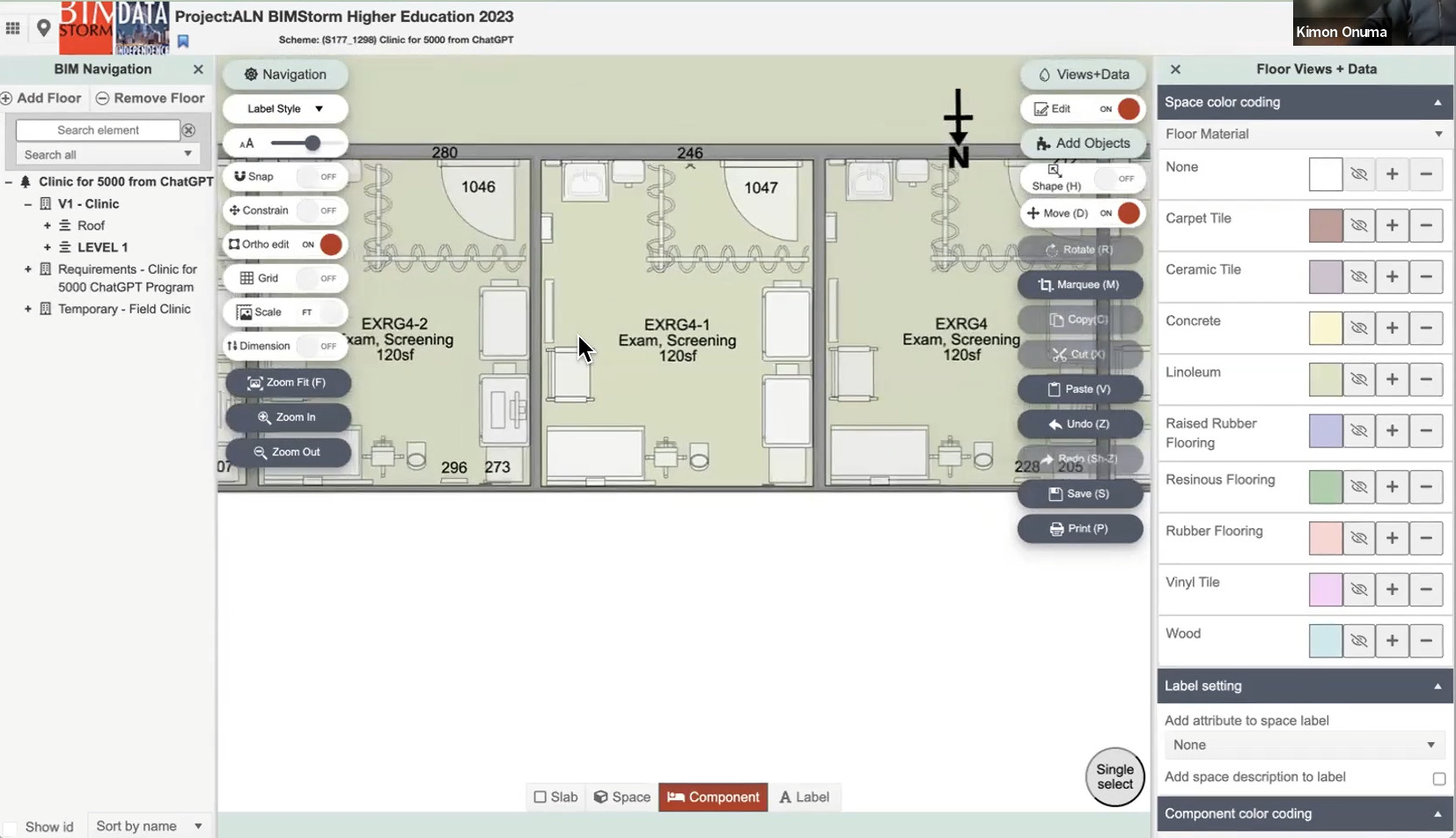Click the Single select button

pyautogui.click(x=1114, y=776)
